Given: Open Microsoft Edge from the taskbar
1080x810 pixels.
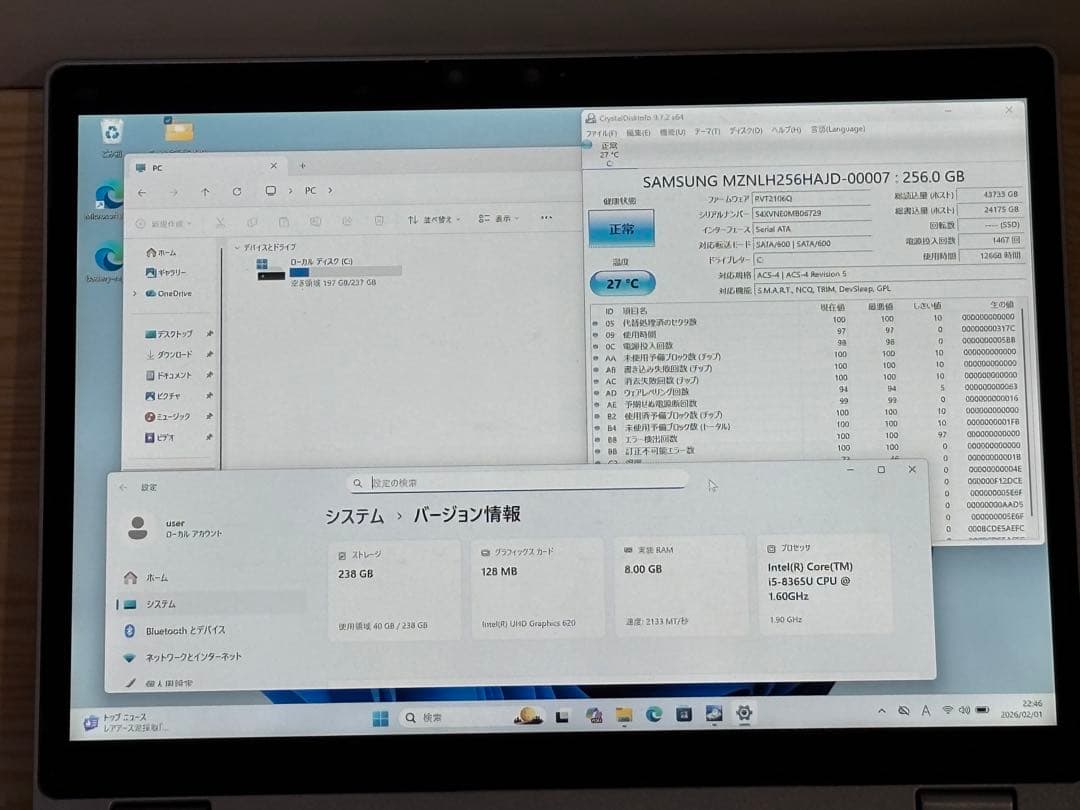Looking at the screenshot, I should 654,712.
